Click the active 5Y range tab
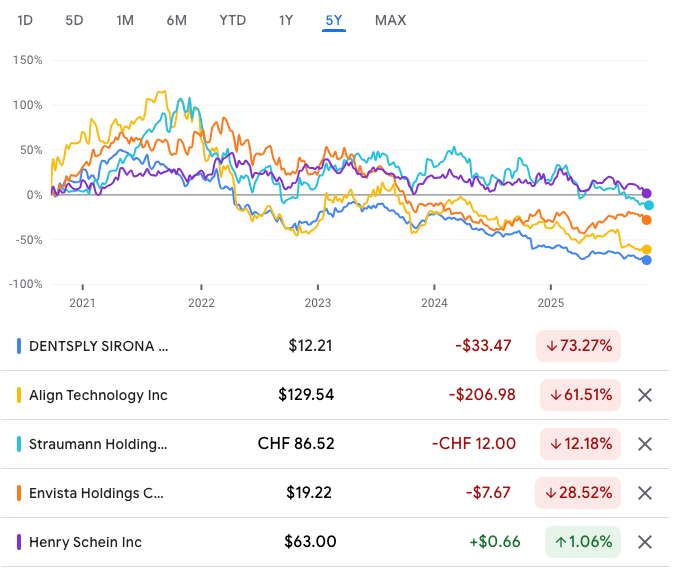The width and height of the screenshot is (676, 578). tap(333, 20)
